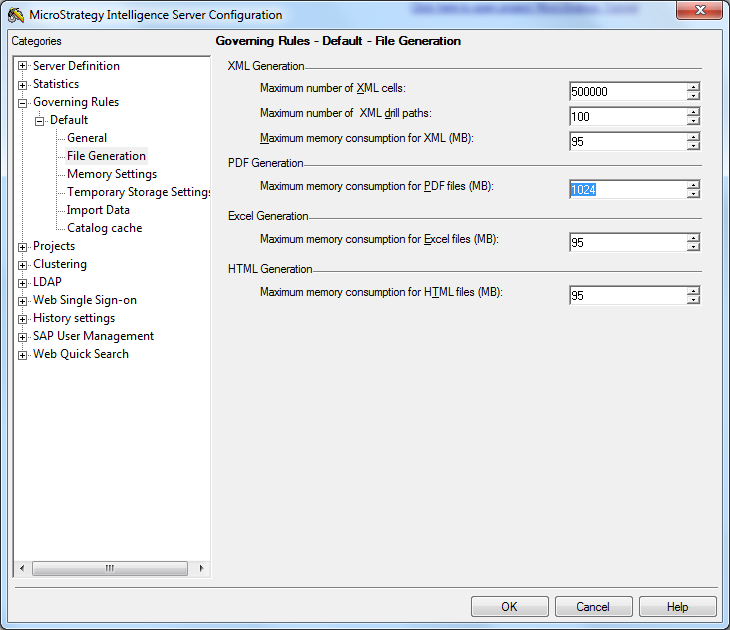Click the categories horizontal scrollbar right arrow
The height and width of the screenshot is (630, 730).
201,568
